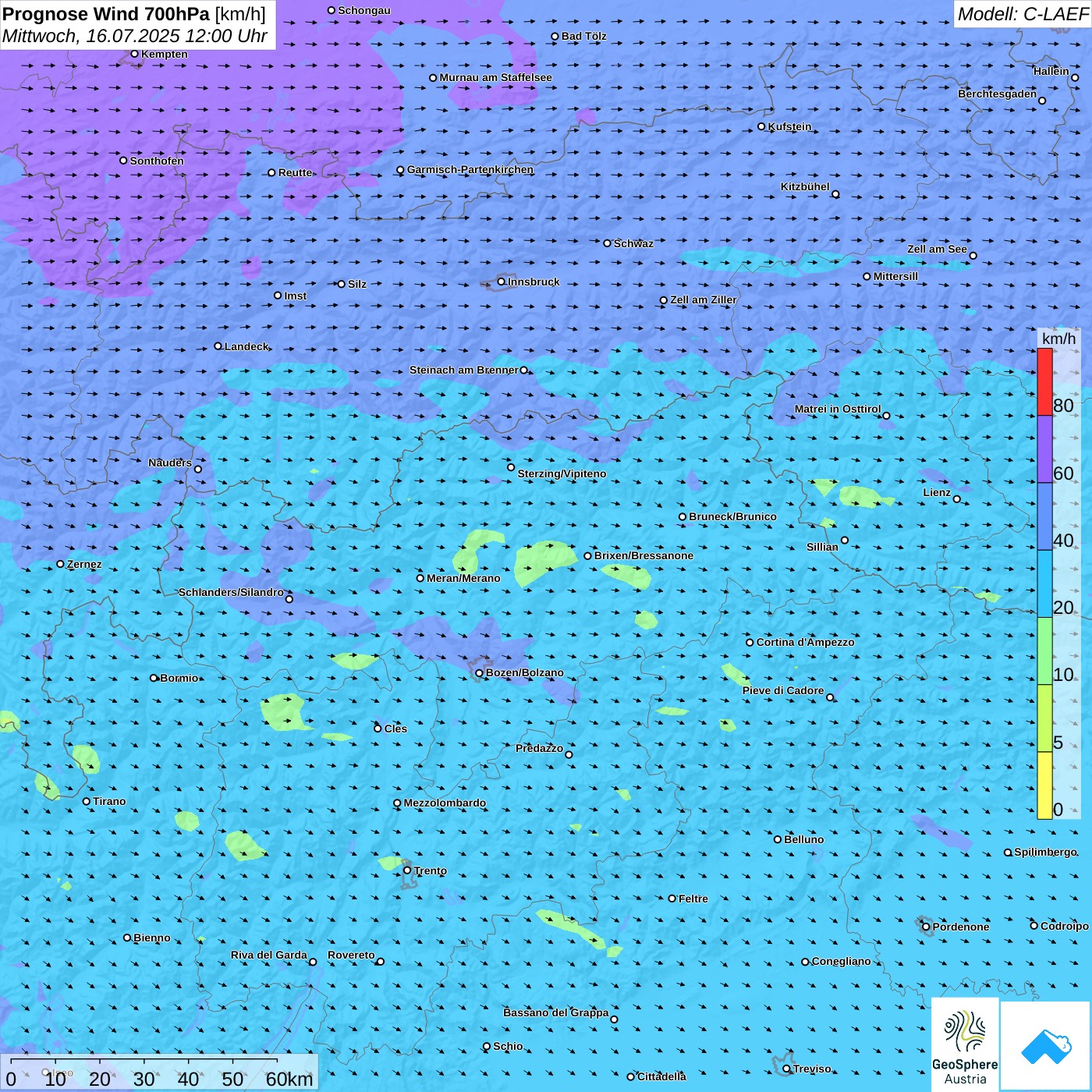This screenshot has height=1092, width=1092.
Task: Choose the Garmisch-Partenkirchen label
Action: (470, 169)
